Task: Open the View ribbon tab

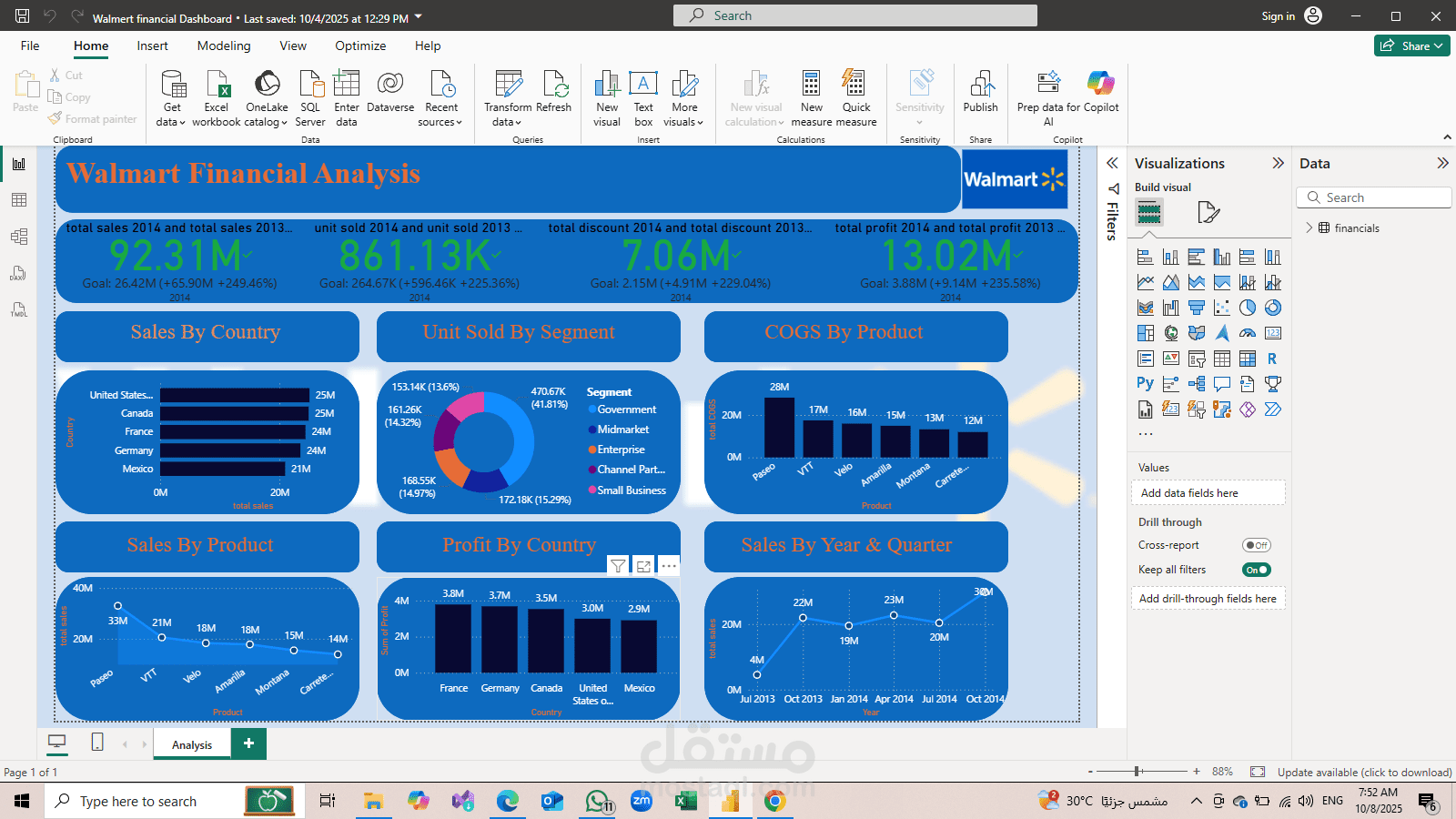Action: [293, 45]
